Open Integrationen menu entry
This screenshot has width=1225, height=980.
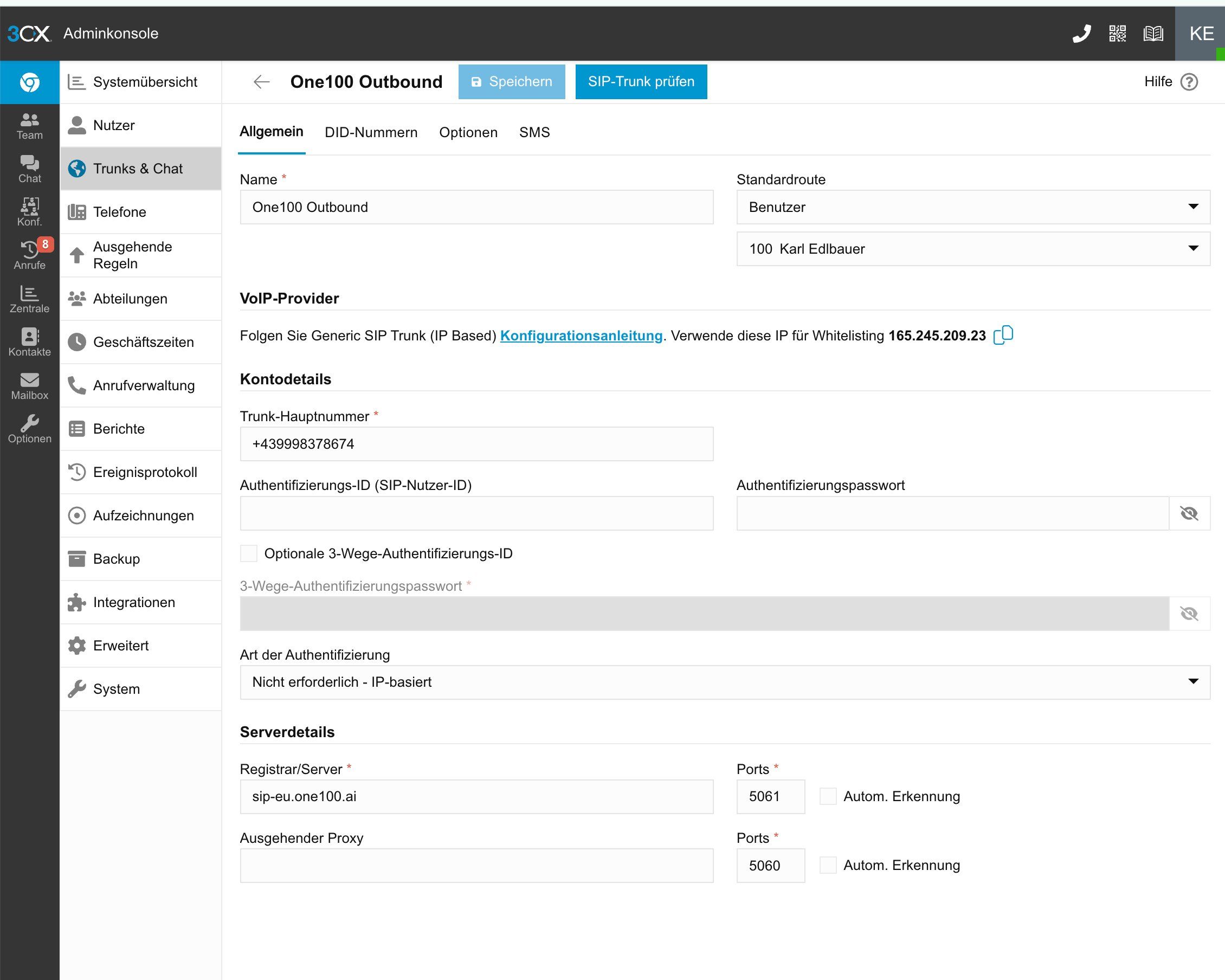pos(140,602)
